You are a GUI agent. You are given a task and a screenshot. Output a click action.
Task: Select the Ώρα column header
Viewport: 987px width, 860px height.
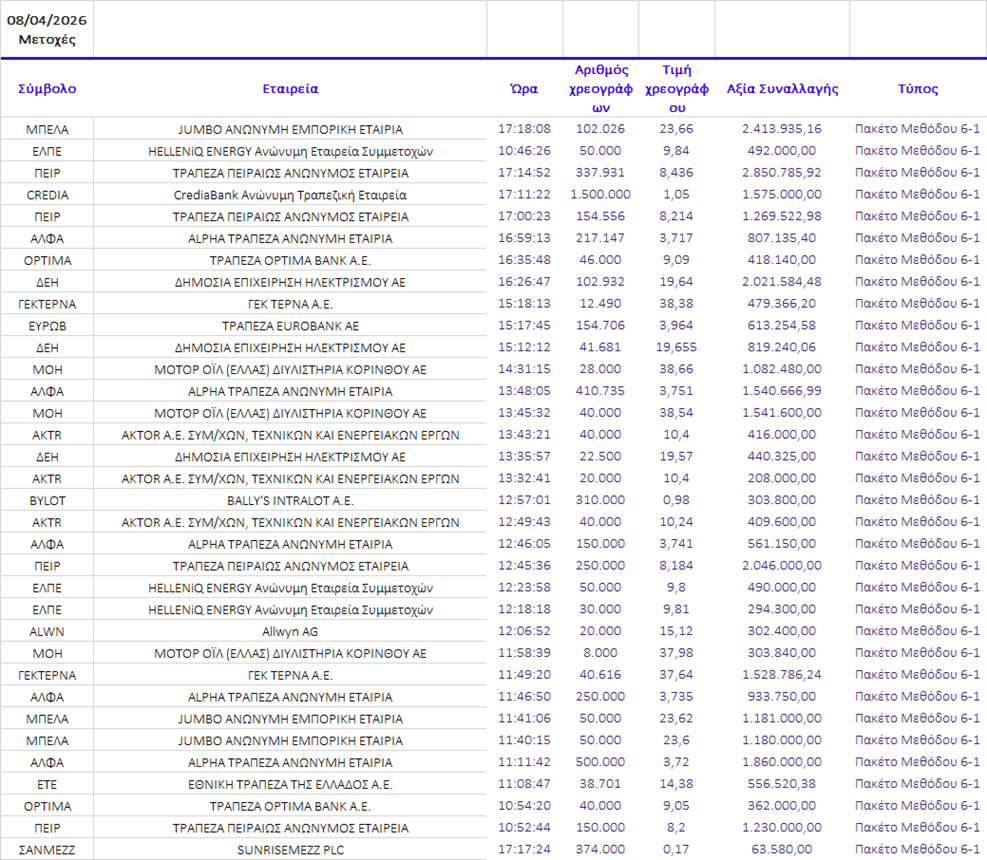coord(524,88)
